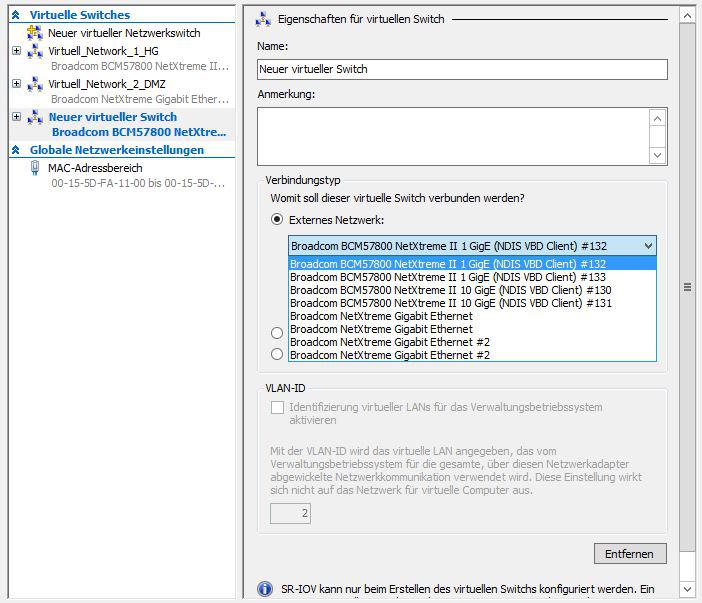Enable VLAN identification checkbox for Verwaltungsbetriebssystem
The height and width of the screenshot is (603, 702).
coord(277,407)
